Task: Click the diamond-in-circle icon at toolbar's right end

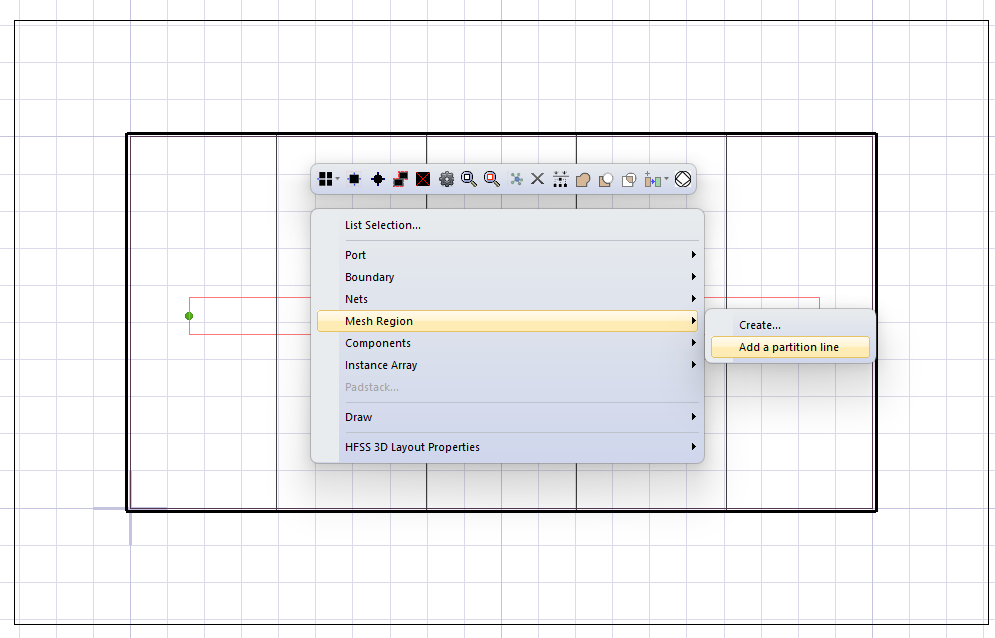Action: pyautogui.click(x=683, y=178)
